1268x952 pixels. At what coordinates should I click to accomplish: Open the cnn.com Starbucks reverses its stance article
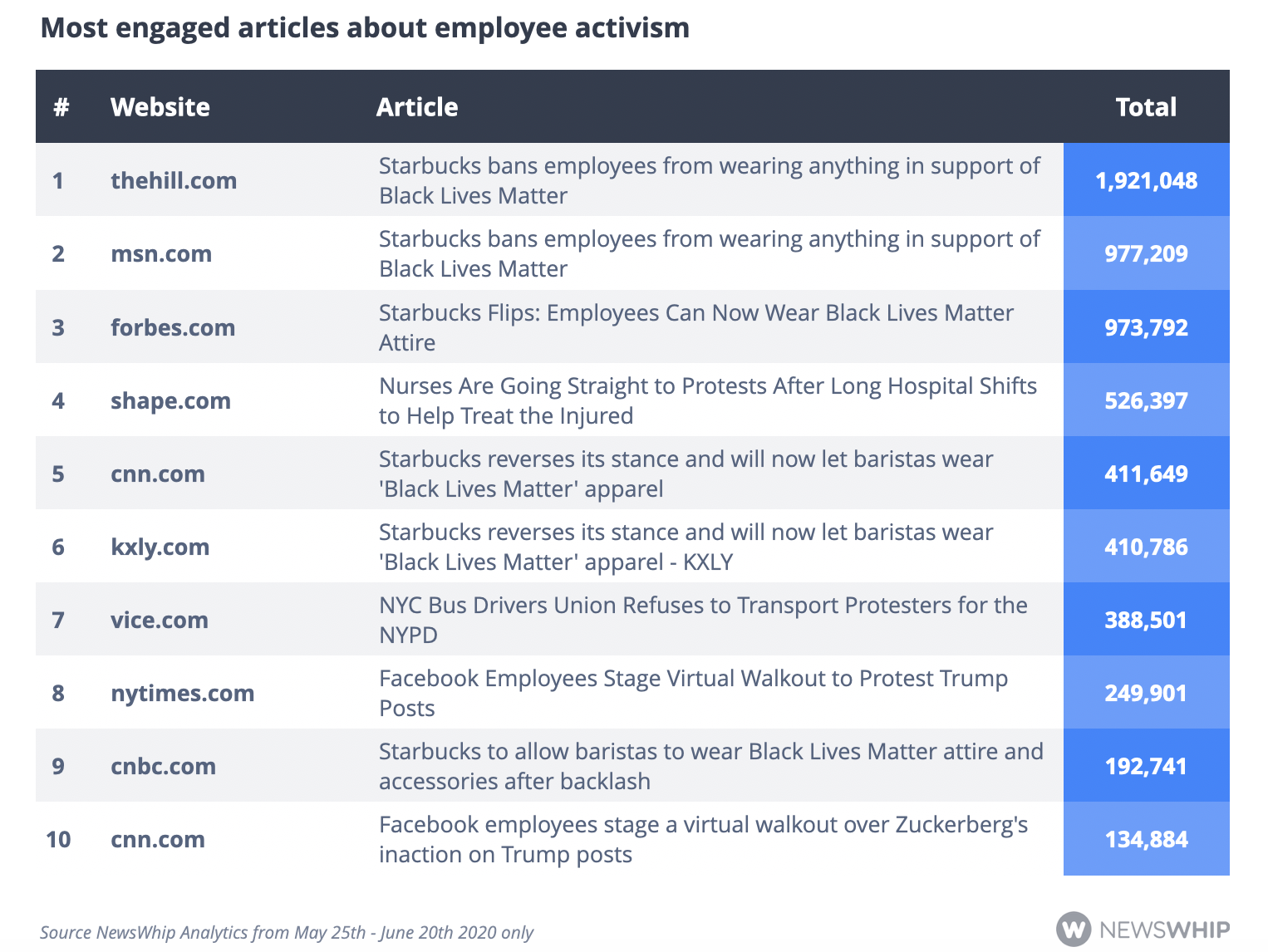(x=686, y=474)
